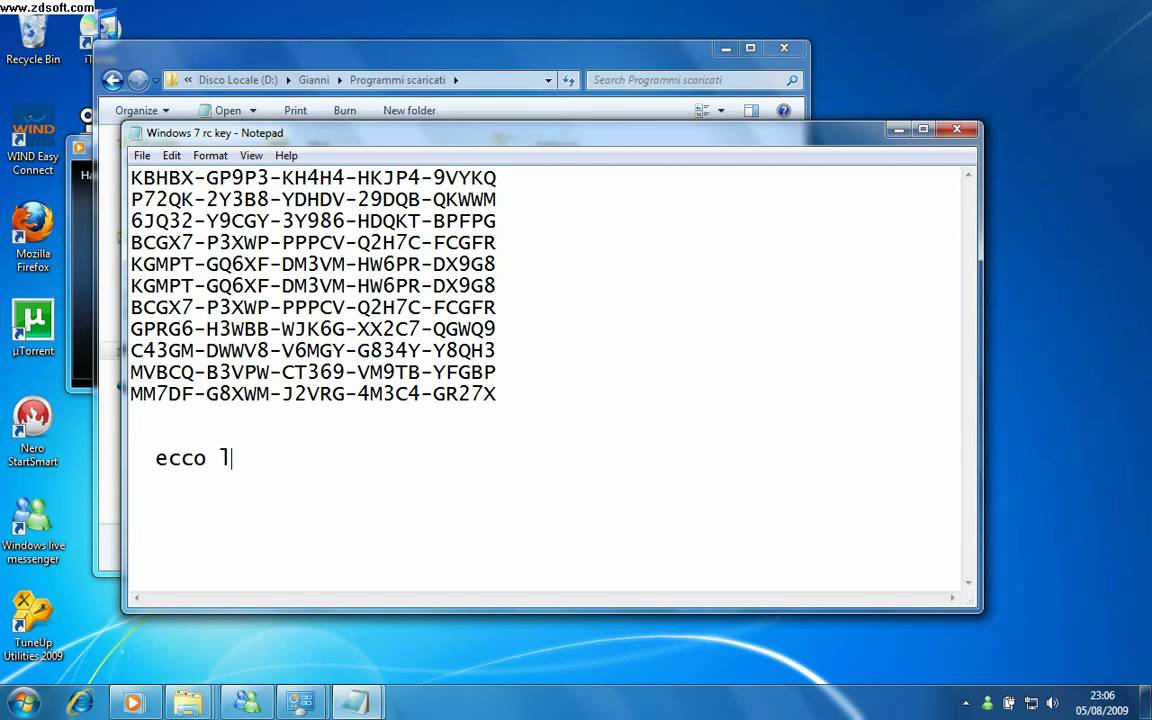Click the Explorer search magnifier icon
This screenshot has height=720, width=1152.
pos(792,80)
